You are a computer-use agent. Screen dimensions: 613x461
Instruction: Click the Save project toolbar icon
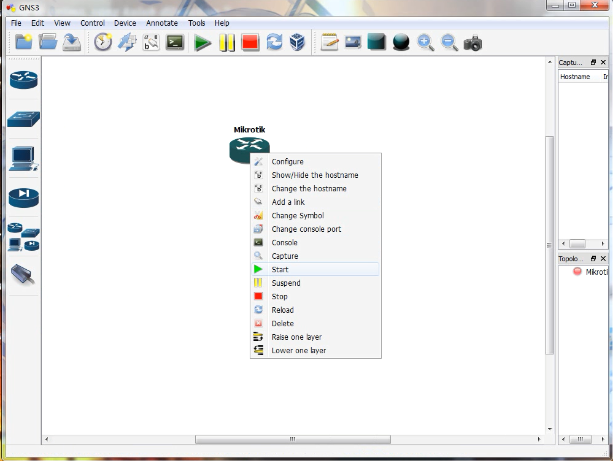click(x=72, y=42)
